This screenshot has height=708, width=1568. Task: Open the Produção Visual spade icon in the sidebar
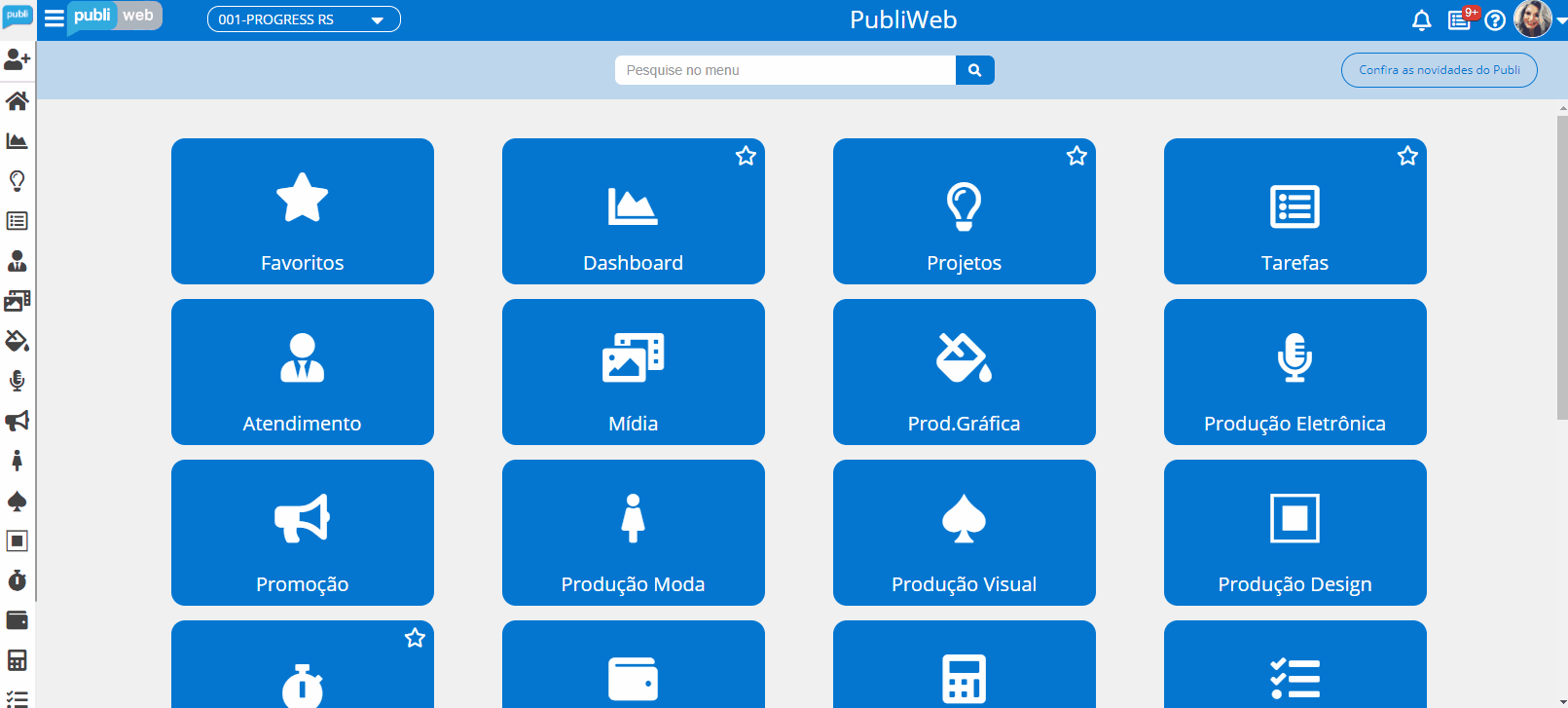click(x=18, y=502)
